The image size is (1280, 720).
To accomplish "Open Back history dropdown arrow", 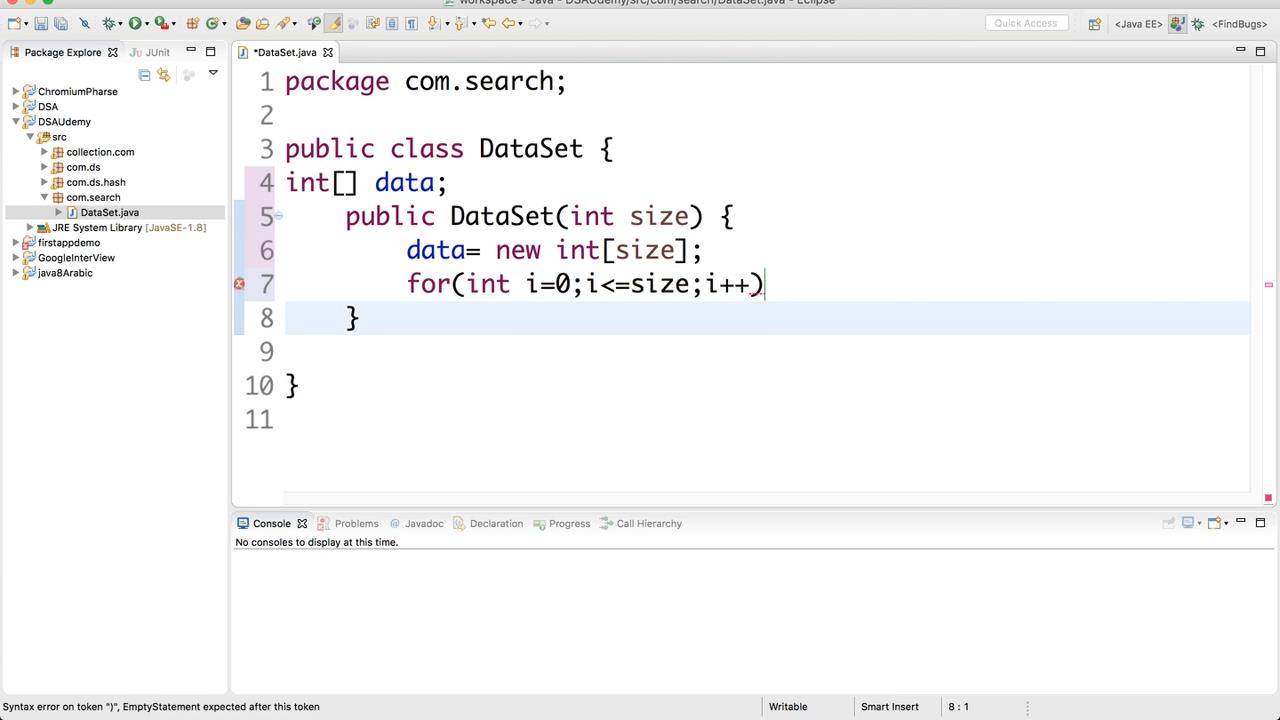I will (521, 24).
